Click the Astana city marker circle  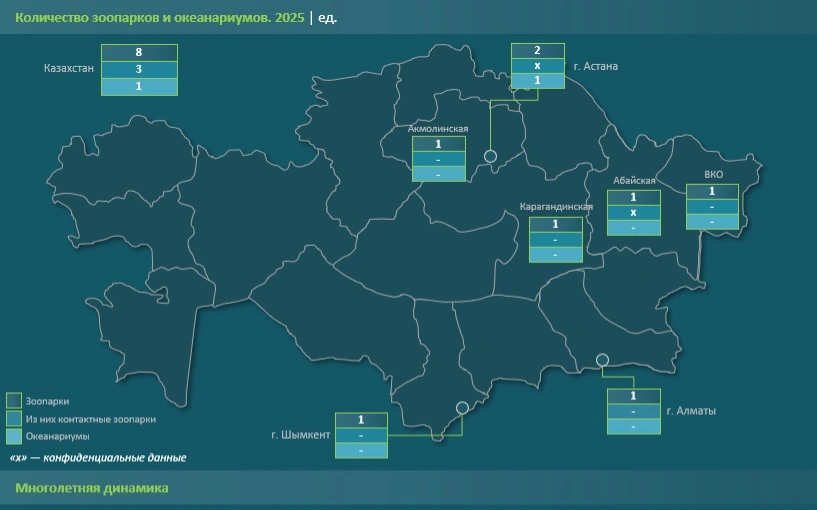tap(490, 156)
